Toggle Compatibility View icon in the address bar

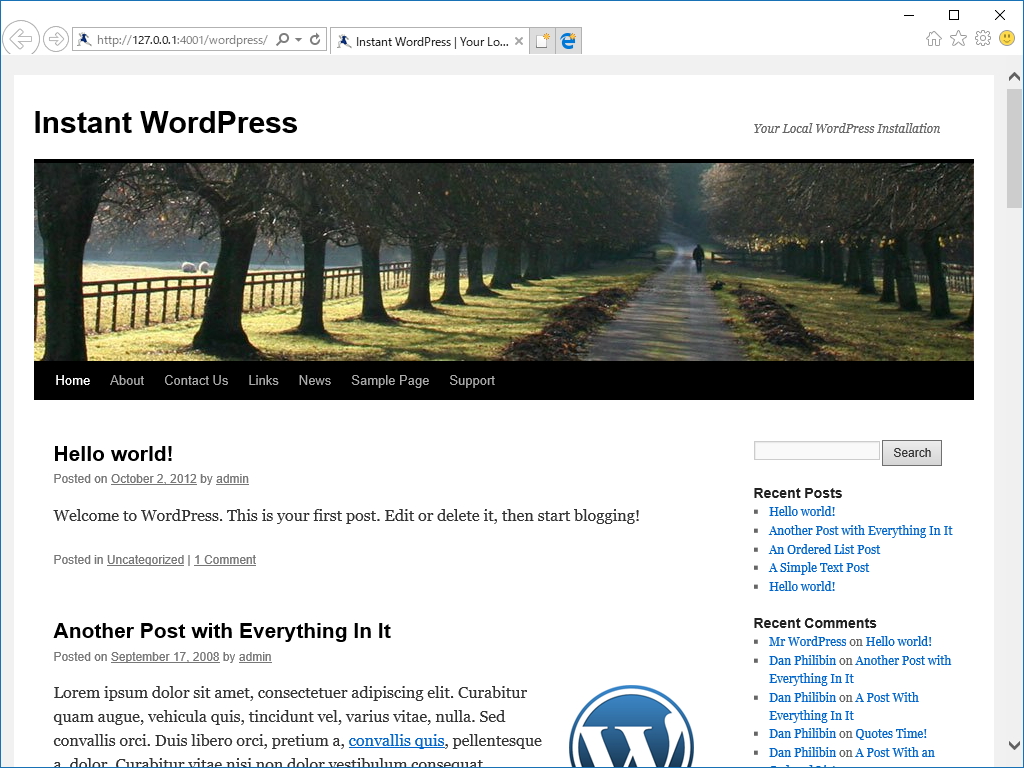coord(568,40)
